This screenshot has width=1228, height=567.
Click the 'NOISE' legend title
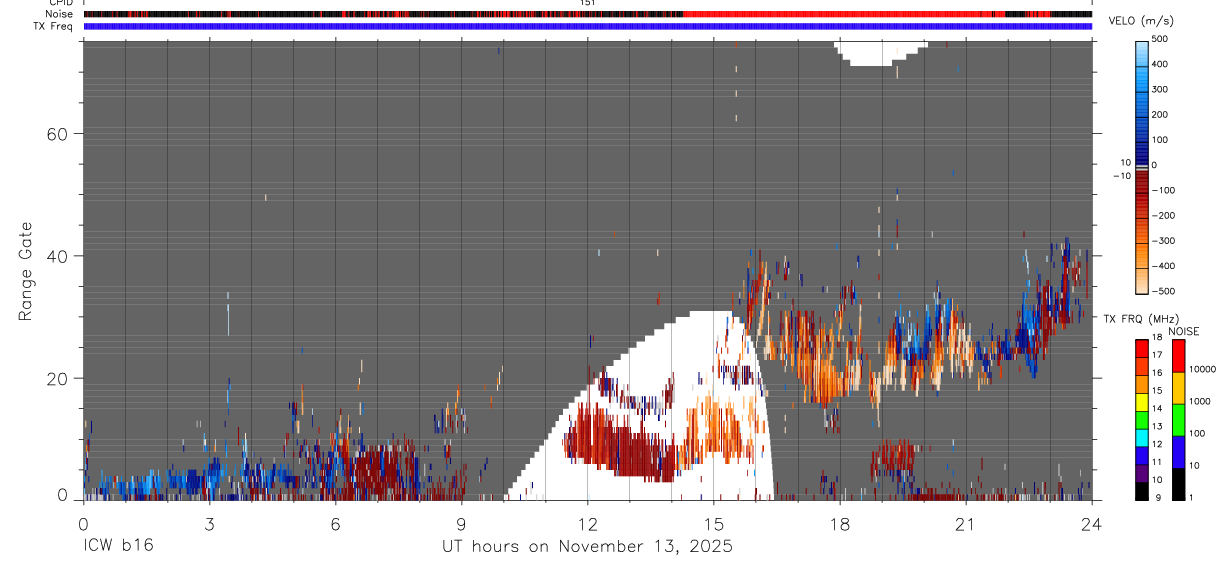1183,331
